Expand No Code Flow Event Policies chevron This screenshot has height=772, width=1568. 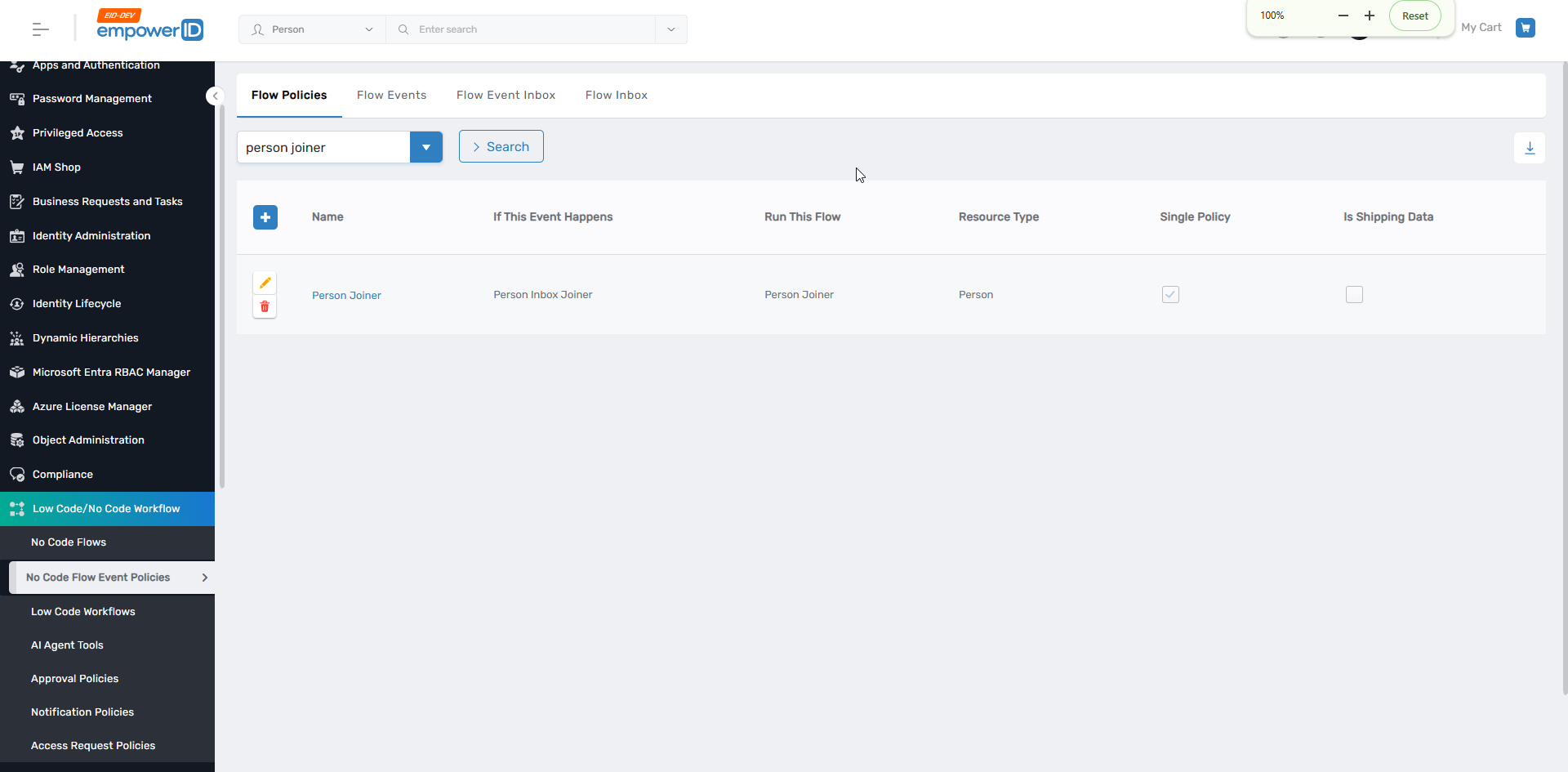click(x=204, y=578)
